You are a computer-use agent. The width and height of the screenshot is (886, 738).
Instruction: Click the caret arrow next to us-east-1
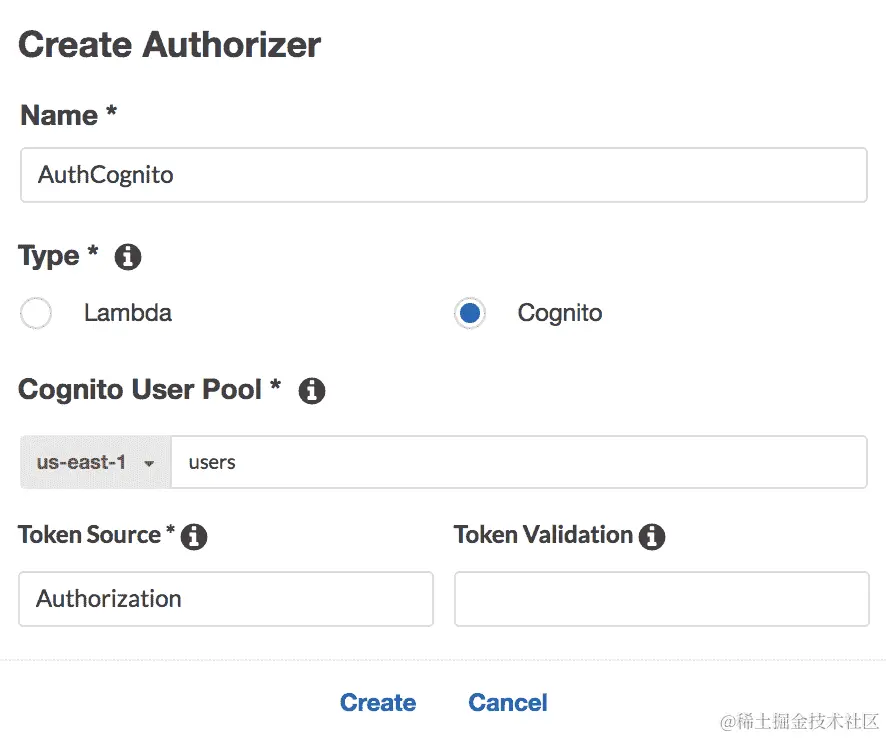click(x=149, y=464)
